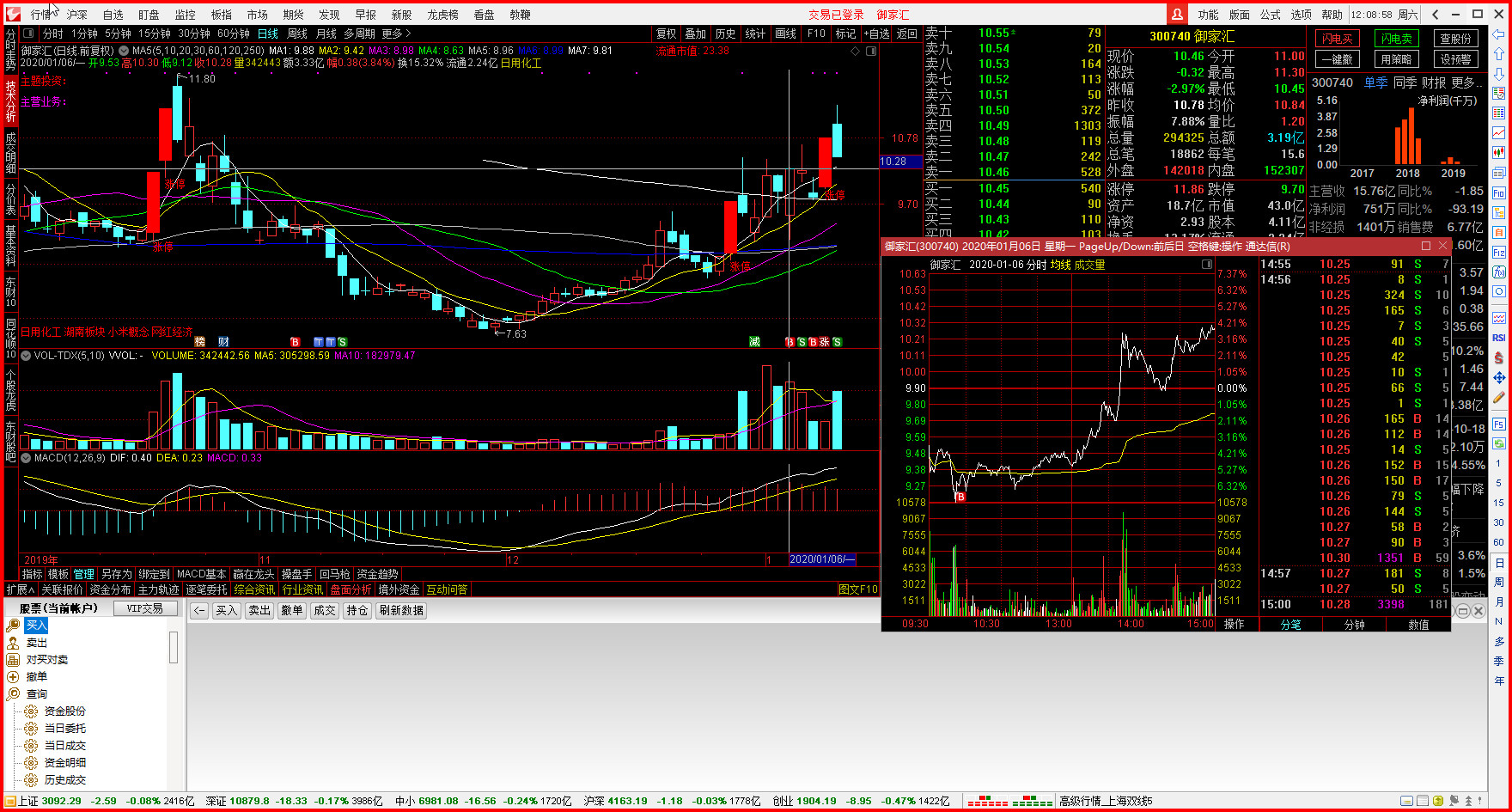Select the 周 period in right sidebar
The height and width of the screenshot is (812, 1512).
click(x=1499, y=583)
